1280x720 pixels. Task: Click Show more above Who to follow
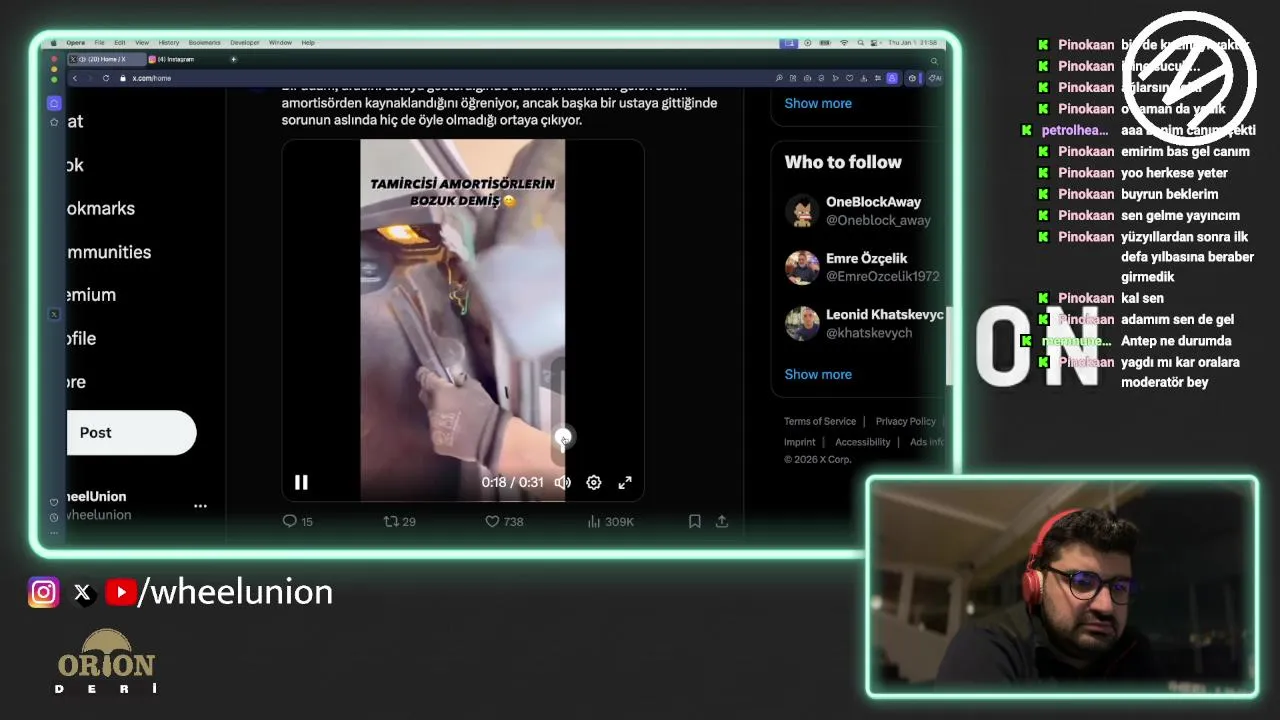click(818, 103)
